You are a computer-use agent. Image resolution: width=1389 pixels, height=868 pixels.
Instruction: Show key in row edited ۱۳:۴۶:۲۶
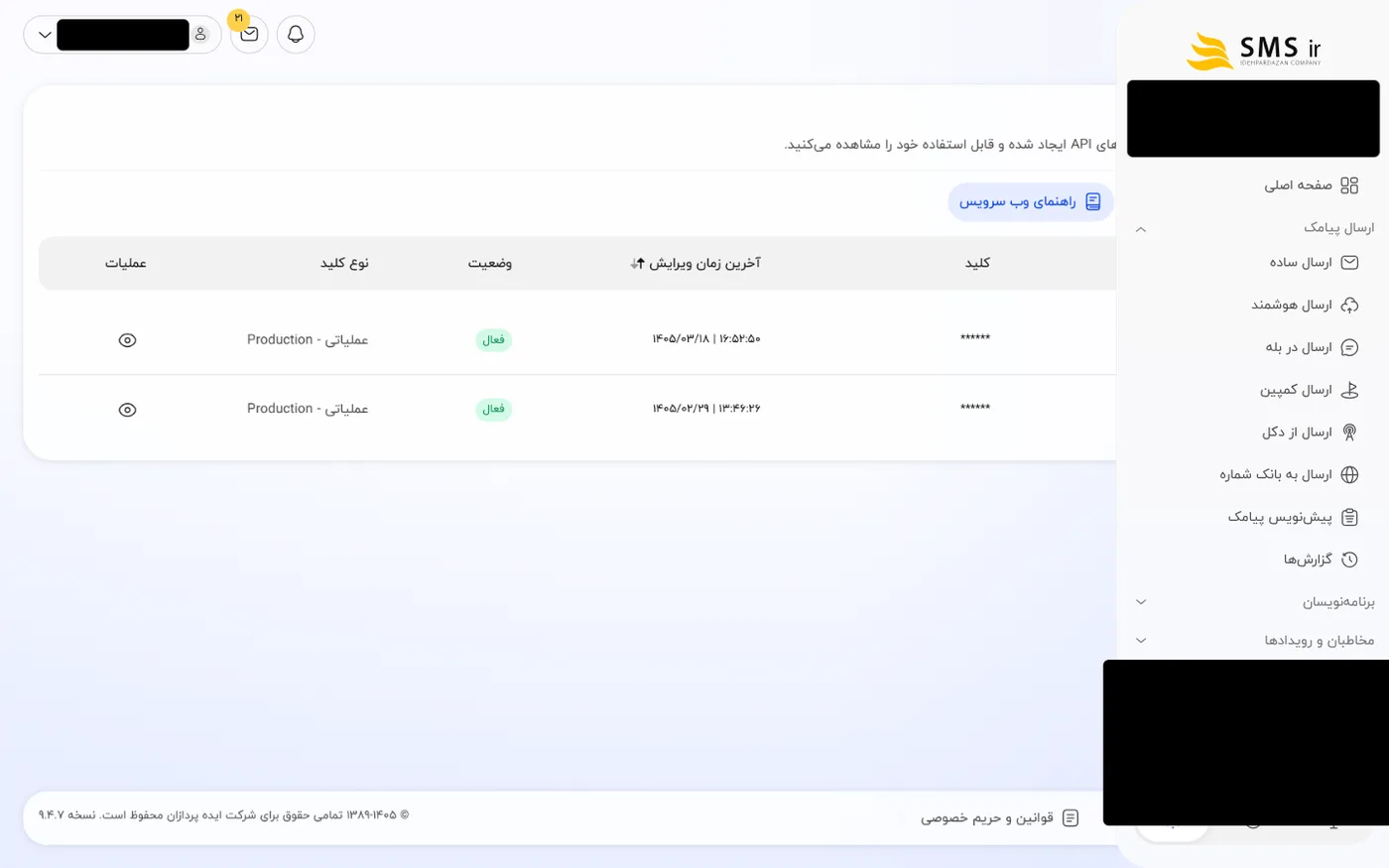(127, 410)
